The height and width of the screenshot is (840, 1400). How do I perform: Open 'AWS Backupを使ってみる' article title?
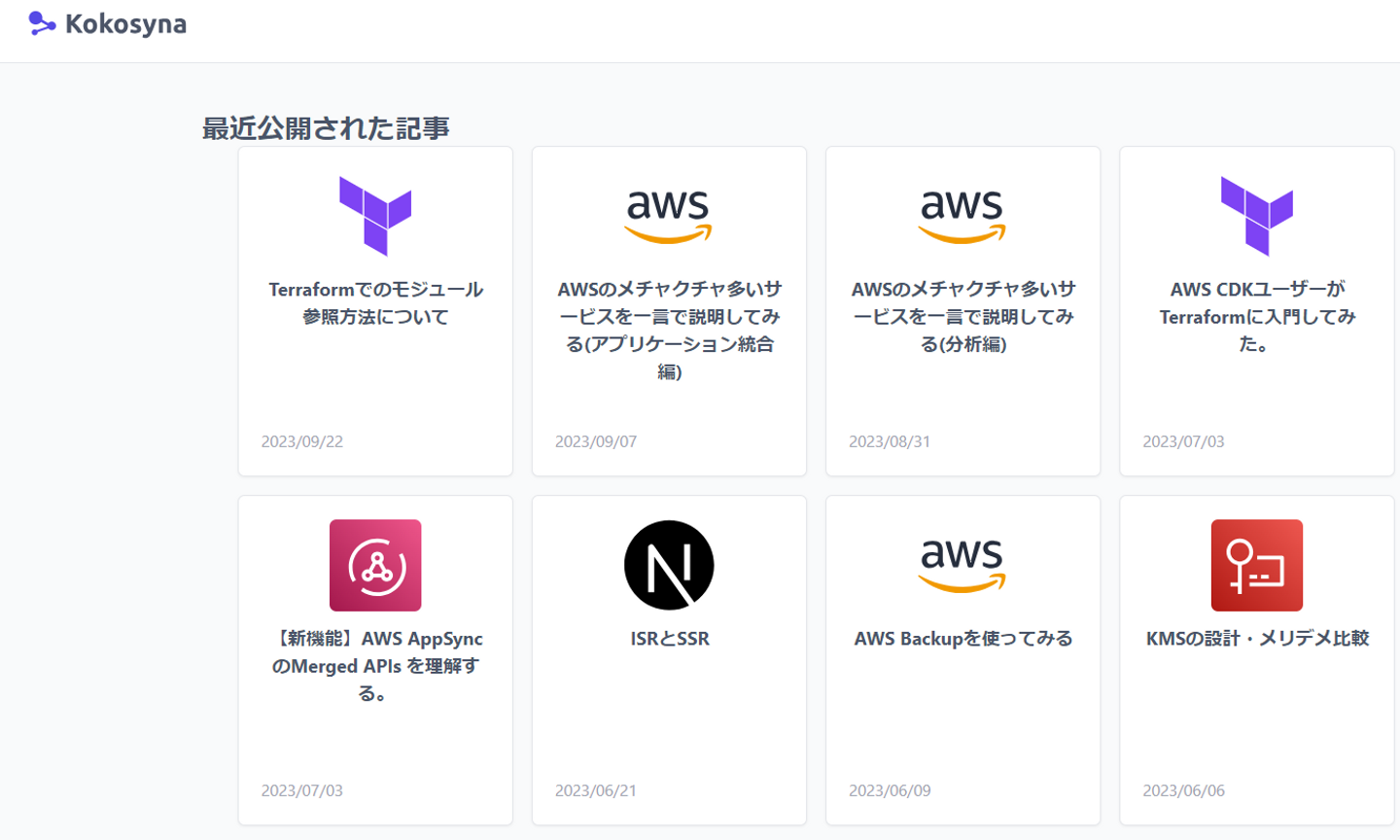(x=962, y=639)
